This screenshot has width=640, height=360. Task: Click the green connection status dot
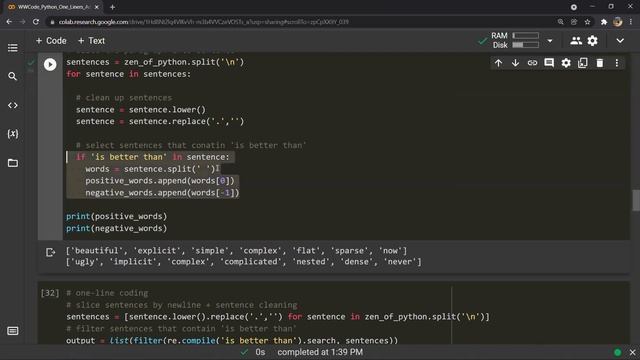pos(618,352)
